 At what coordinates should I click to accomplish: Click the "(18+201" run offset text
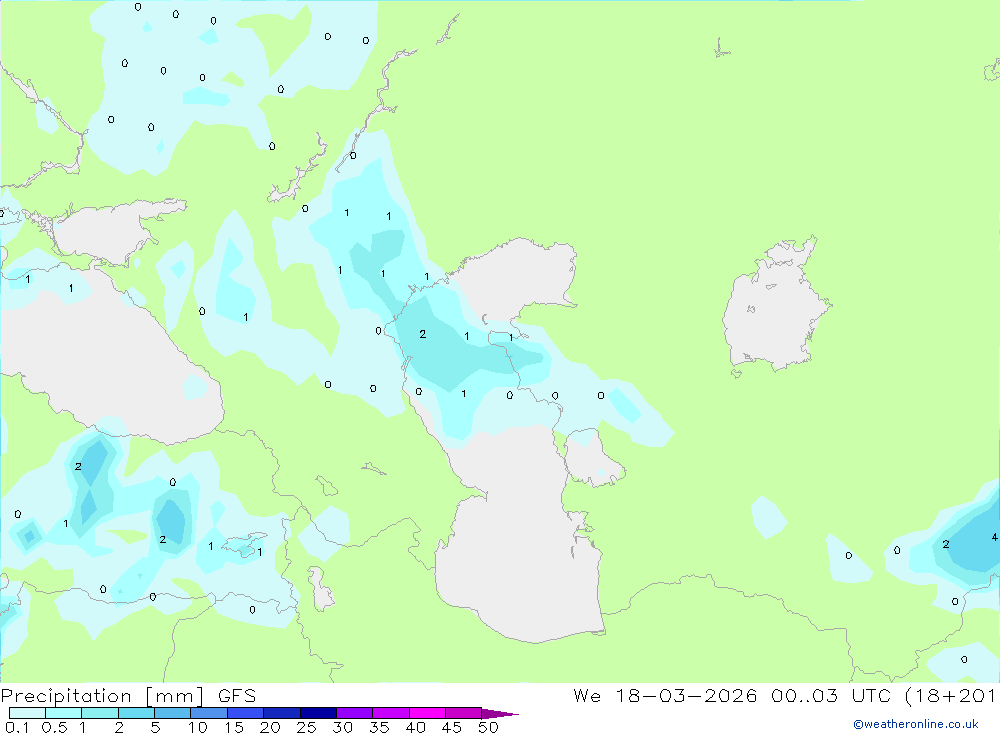point(951,696)
